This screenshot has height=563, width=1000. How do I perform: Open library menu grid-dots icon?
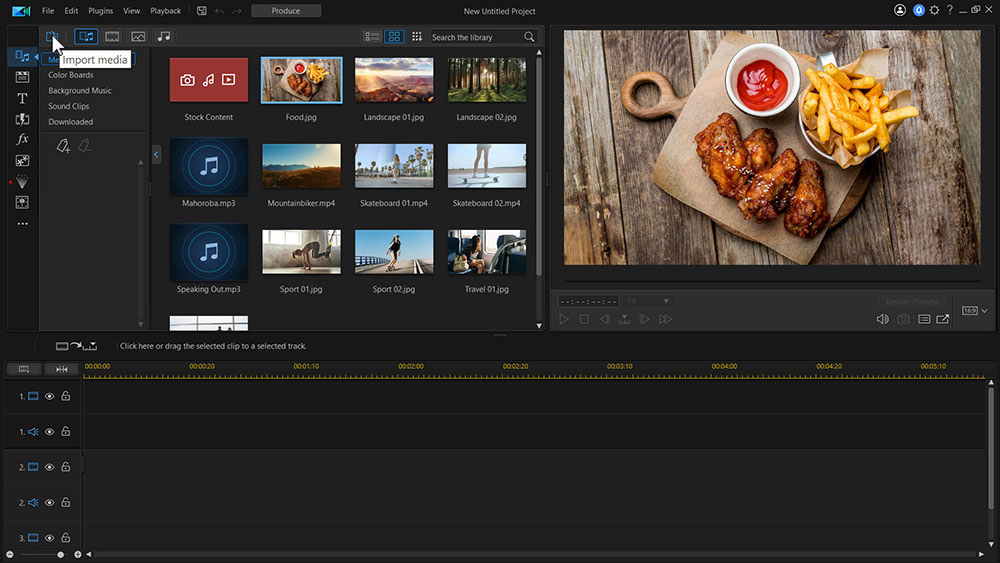pos(416,37)
